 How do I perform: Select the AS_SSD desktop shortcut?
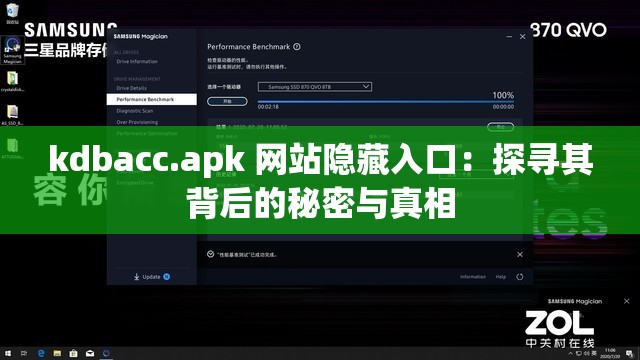(x=12, y=115)
